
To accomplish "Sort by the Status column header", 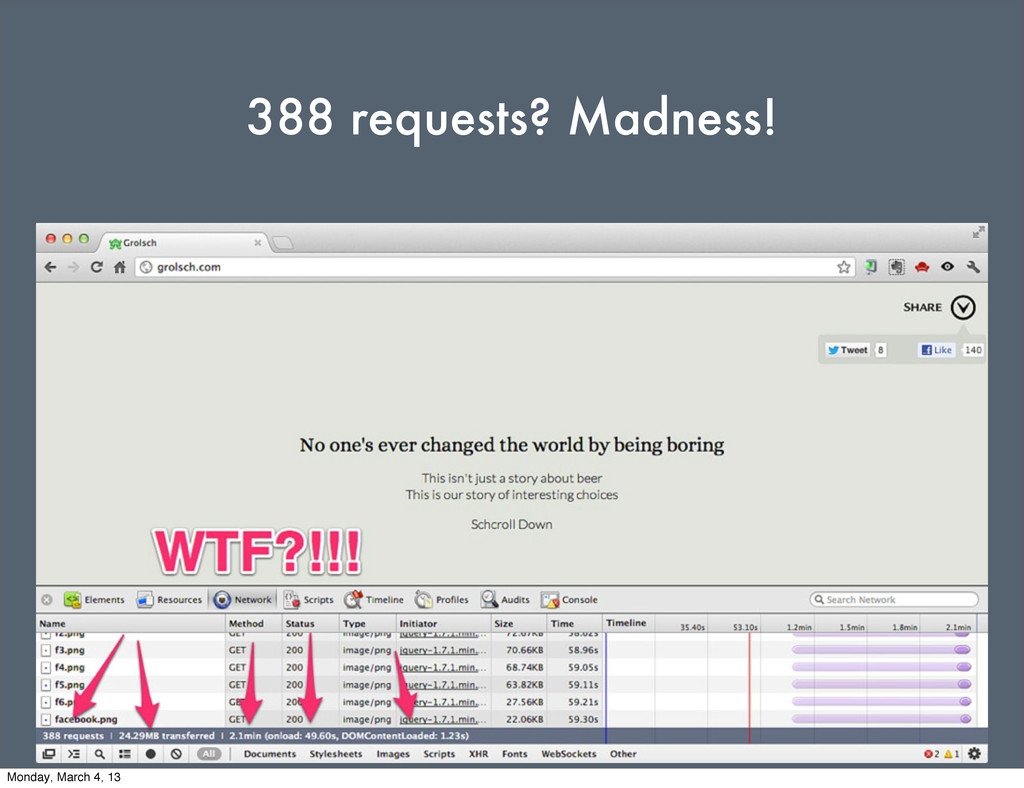I will [311, 623].
